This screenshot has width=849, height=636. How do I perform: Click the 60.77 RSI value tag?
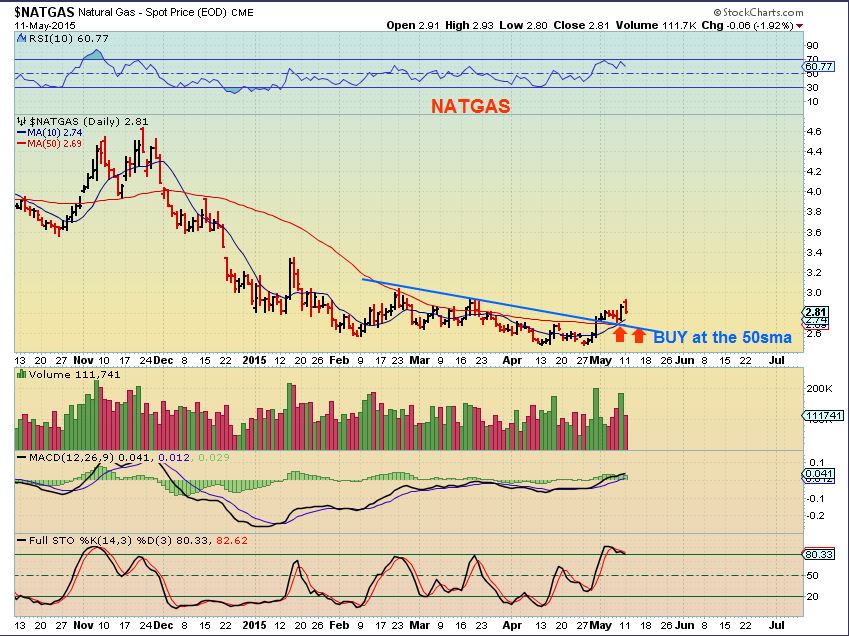818,66
